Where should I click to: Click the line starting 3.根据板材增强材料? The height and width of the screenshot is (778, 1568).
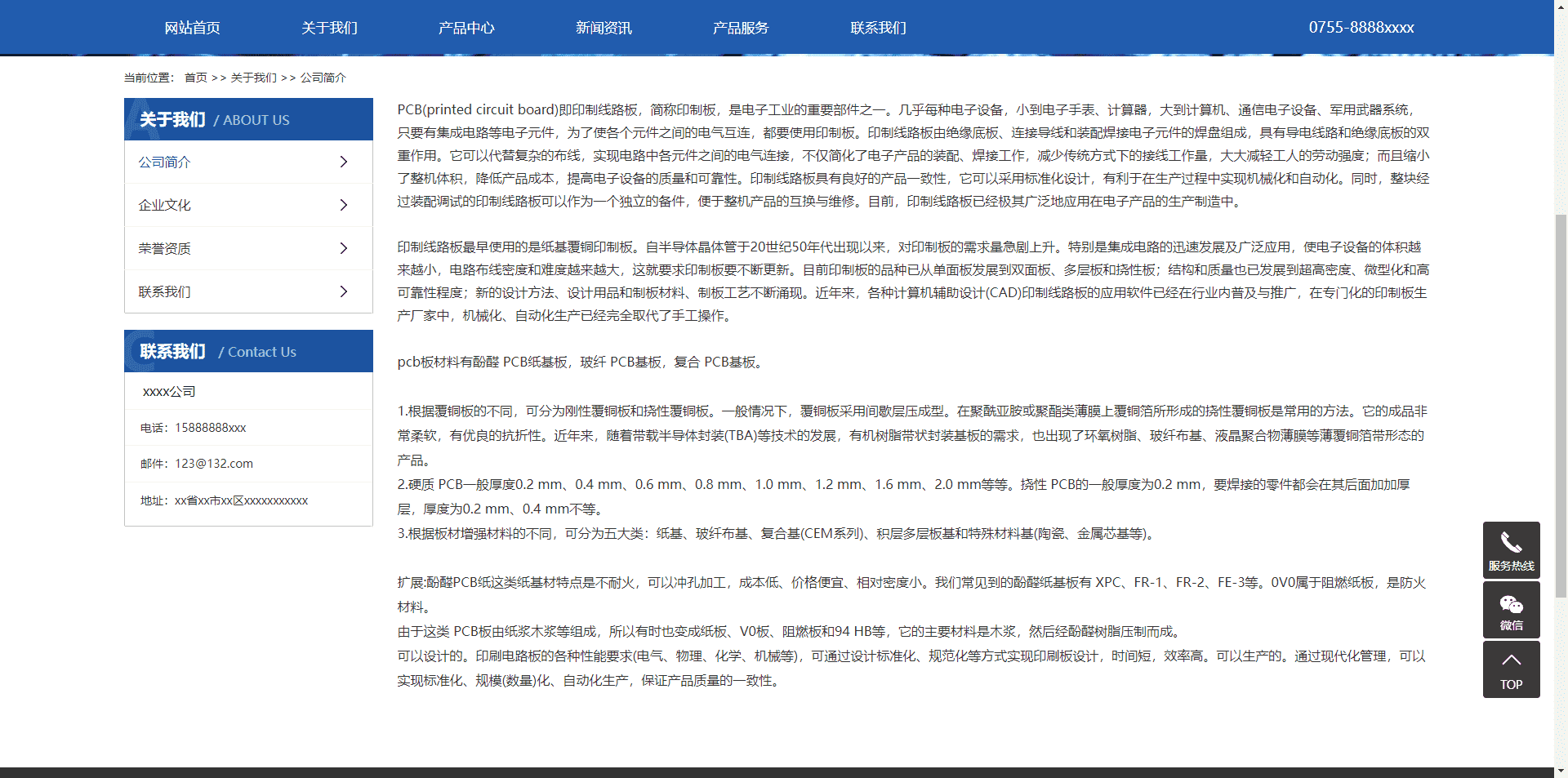(x=777, y=533)
